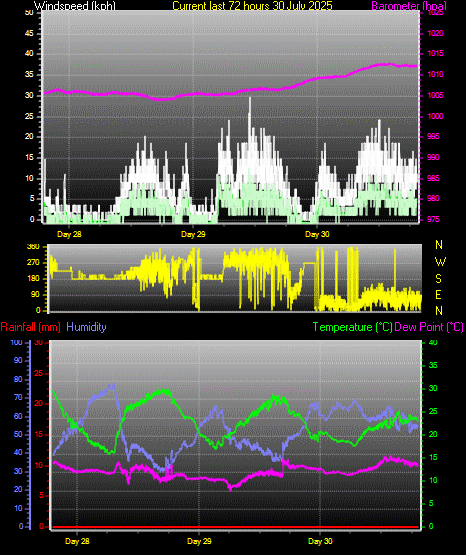
Task: Click Day 28 marker under wind chart
Action: [69, 234]
